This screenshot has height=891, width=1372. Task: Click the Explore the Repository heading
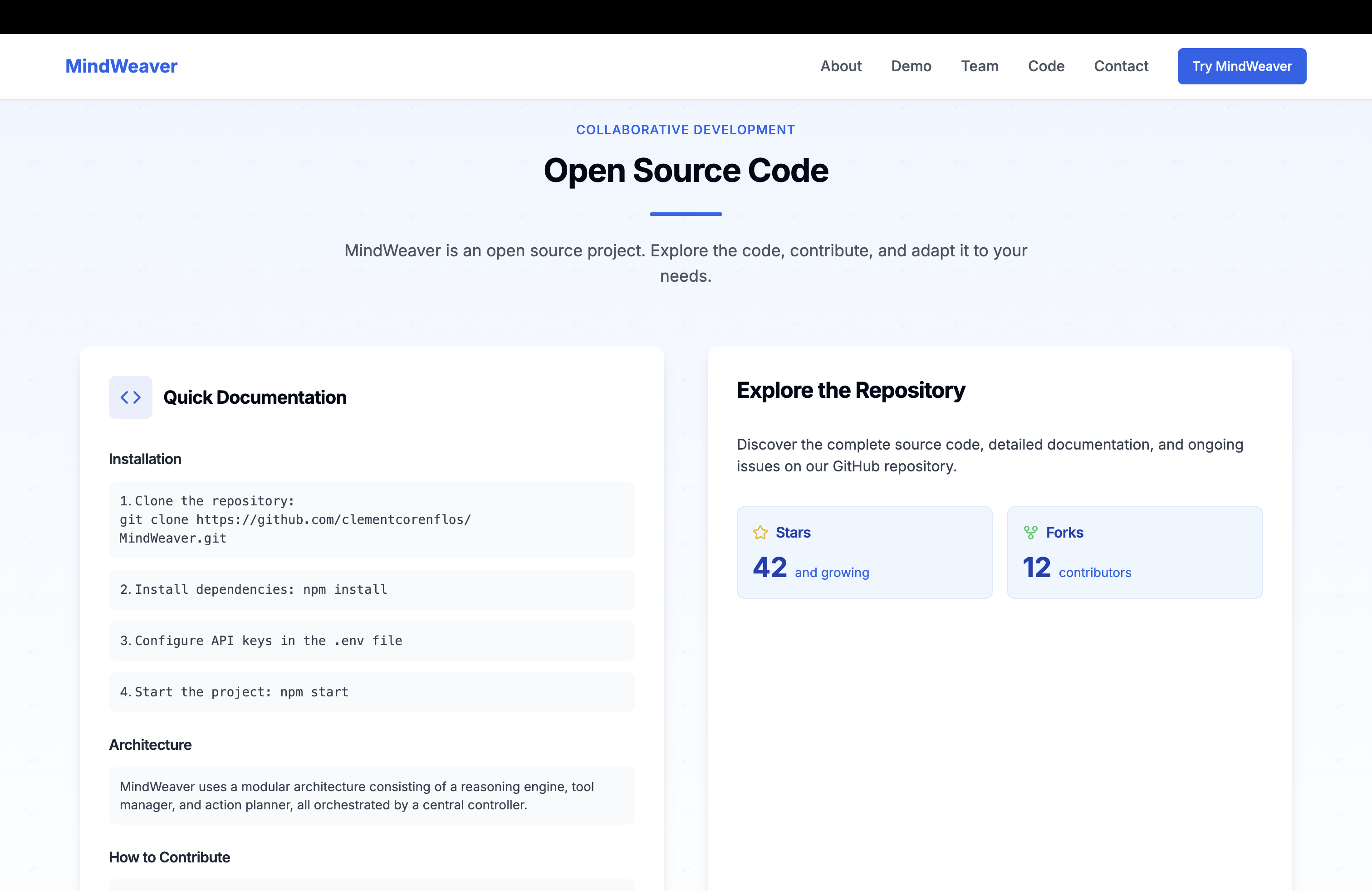850,390
